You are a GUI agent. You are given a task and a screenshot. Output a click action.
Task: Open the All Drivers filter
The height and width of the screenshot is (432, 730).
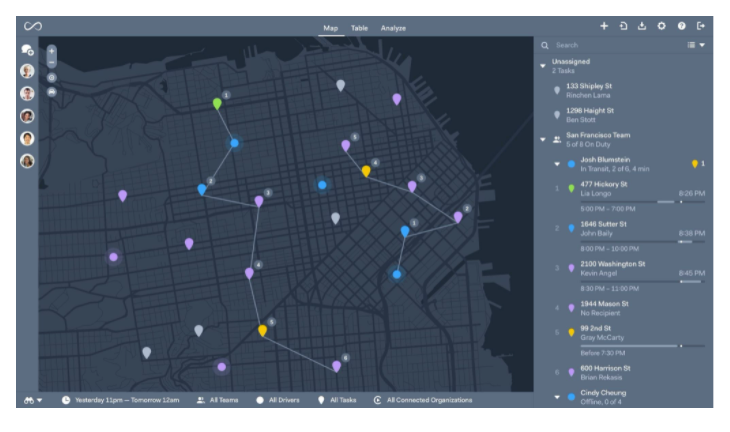pyautogui.click(x=278, y=400)
